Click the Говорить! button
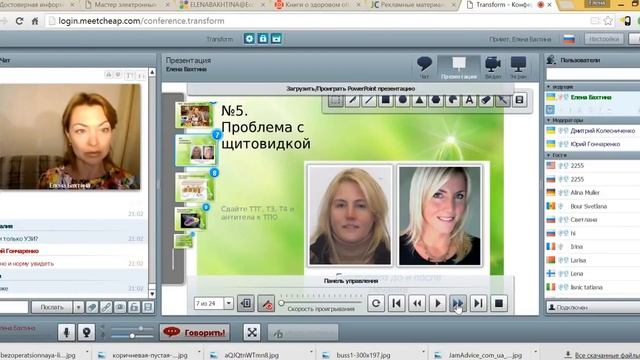 (x=195, y=332)
